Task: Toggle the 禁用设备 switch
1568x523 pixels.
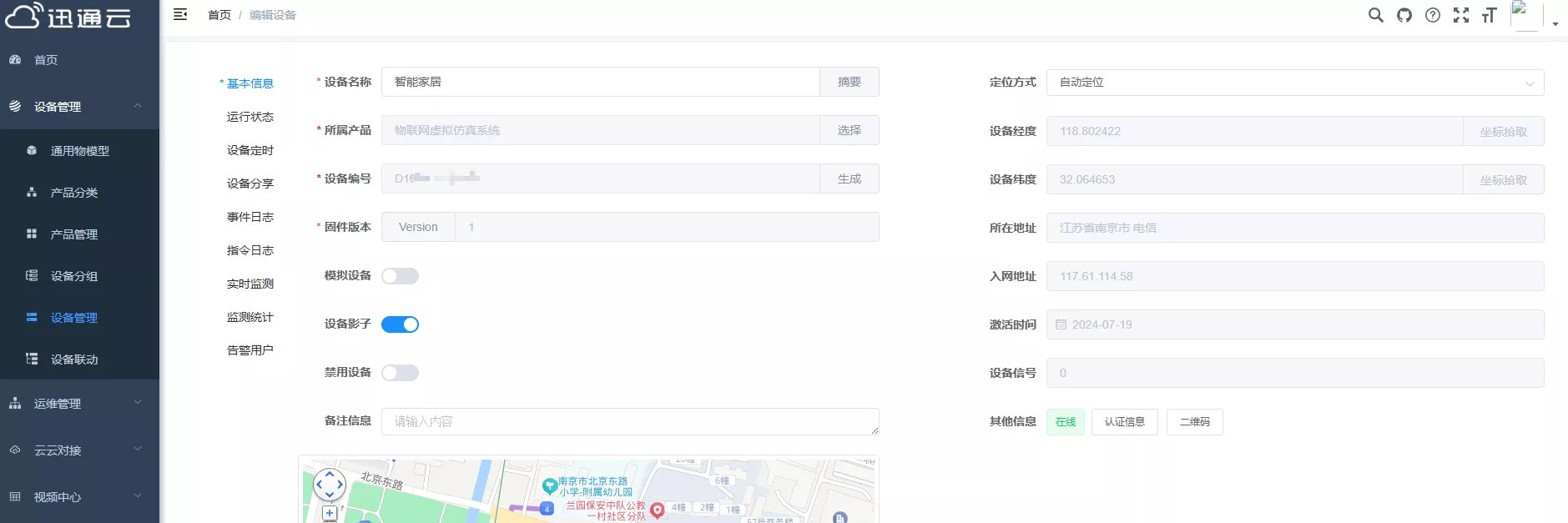Action: pyautogui.click(x=400, y=373)
